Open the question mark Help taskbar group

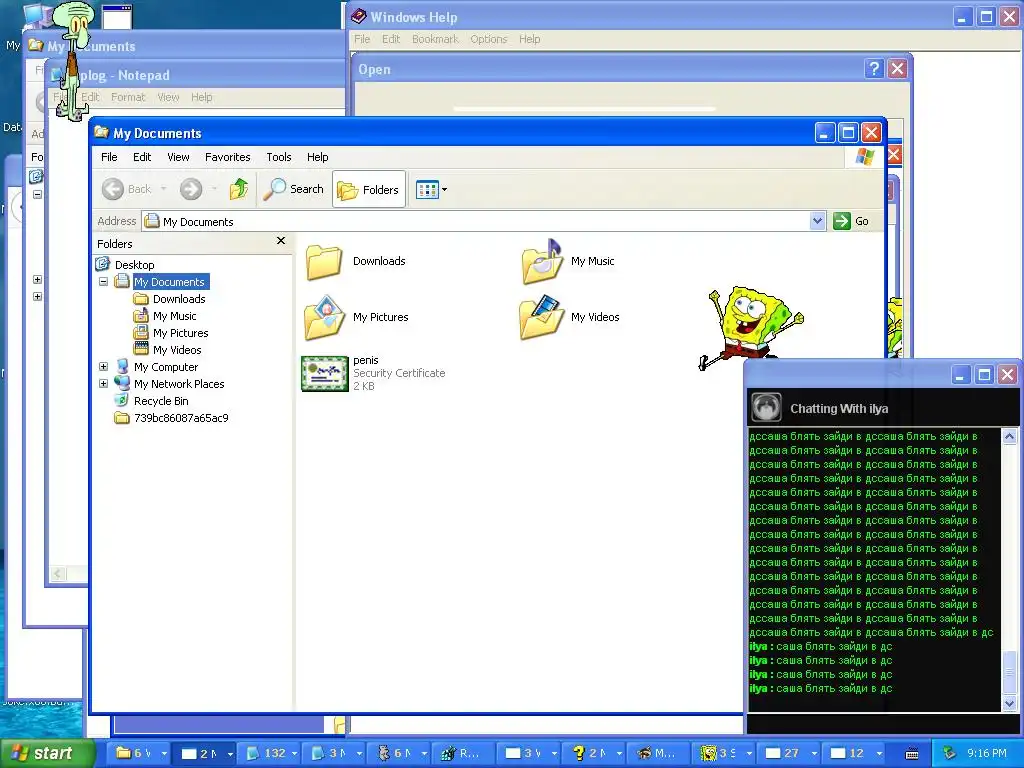coord(596,753)
